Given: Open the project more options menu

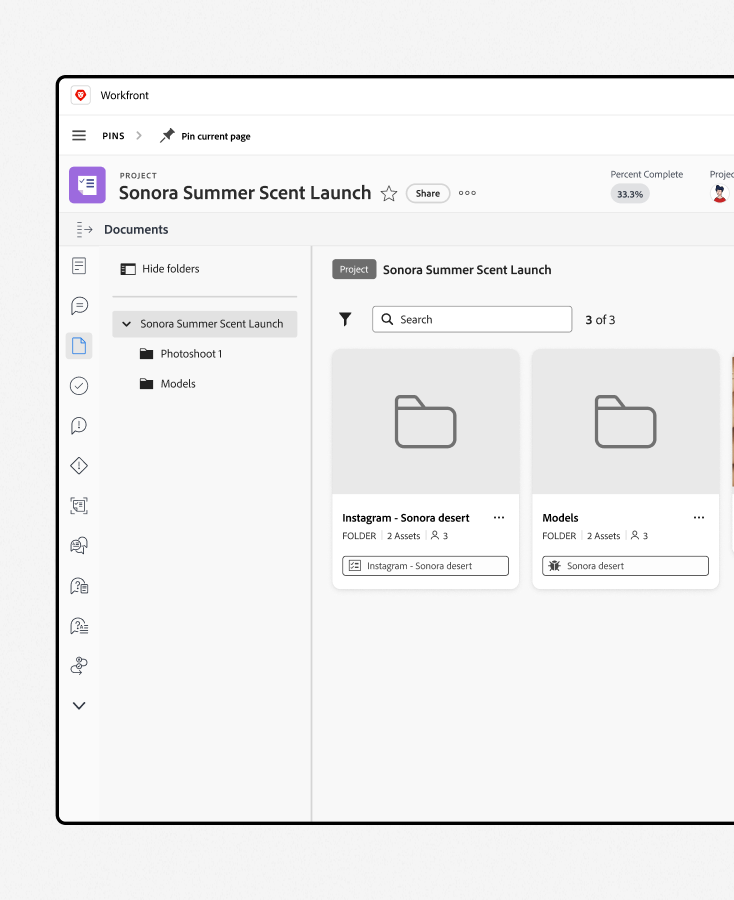Looking at the screenshot, I should click(x=467, y=193).
